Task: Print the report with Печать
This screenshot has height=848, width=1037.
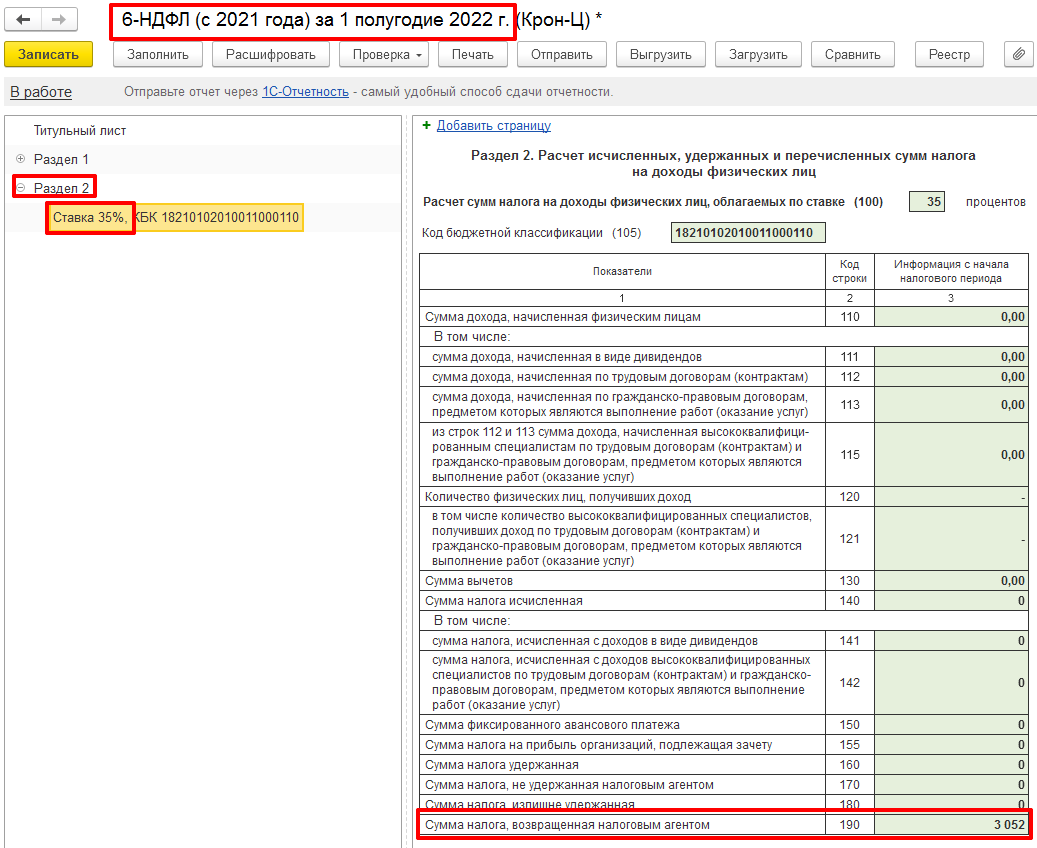Action: (472, 54)
